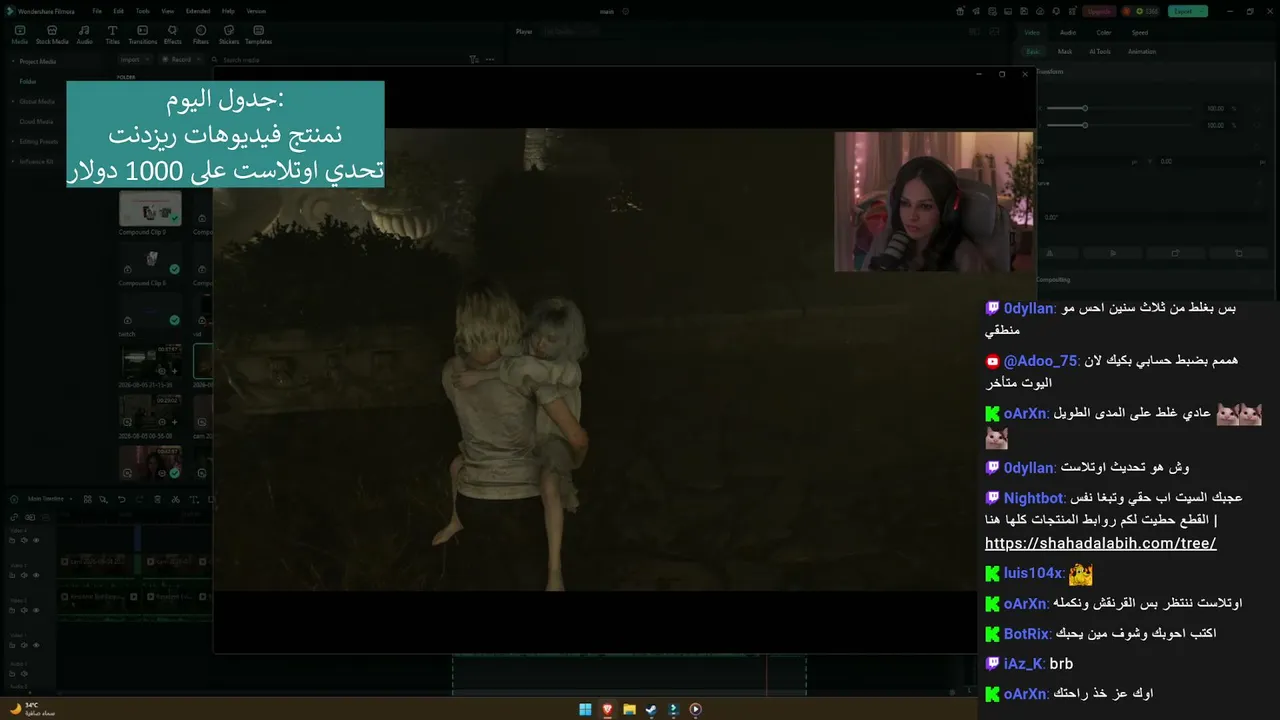Switch to the Color properties tab
This screenshot has width=1280, height=720.
pyautogui.click(x=1104, y=32)
